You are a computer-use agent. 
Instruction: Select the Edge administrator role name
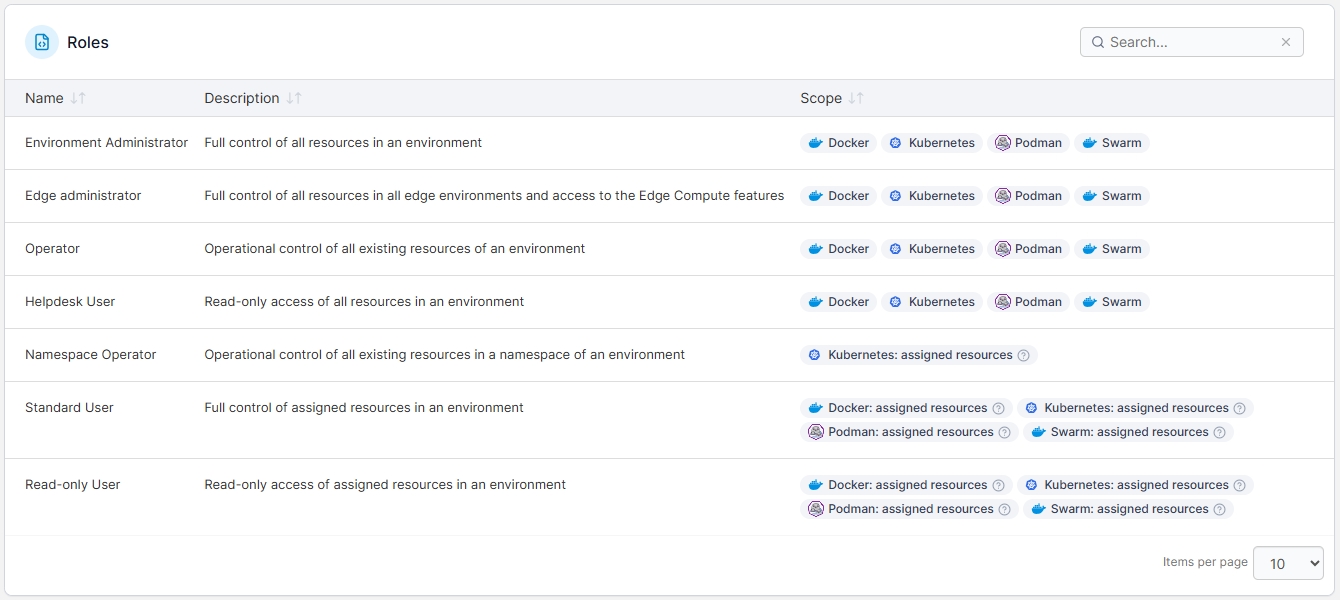point(83,196)
